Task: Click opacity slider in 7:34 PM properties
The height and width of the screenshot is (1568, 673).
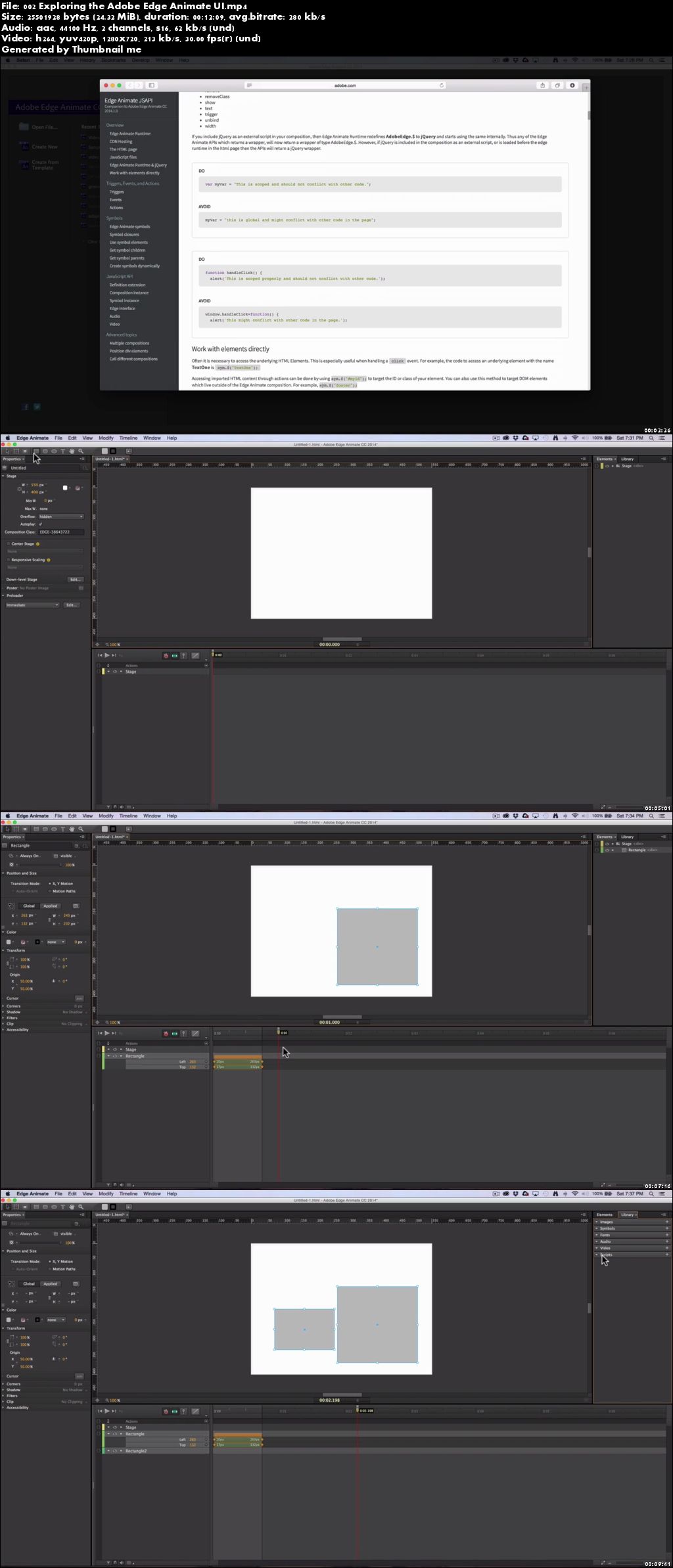Action: [41, 865]
